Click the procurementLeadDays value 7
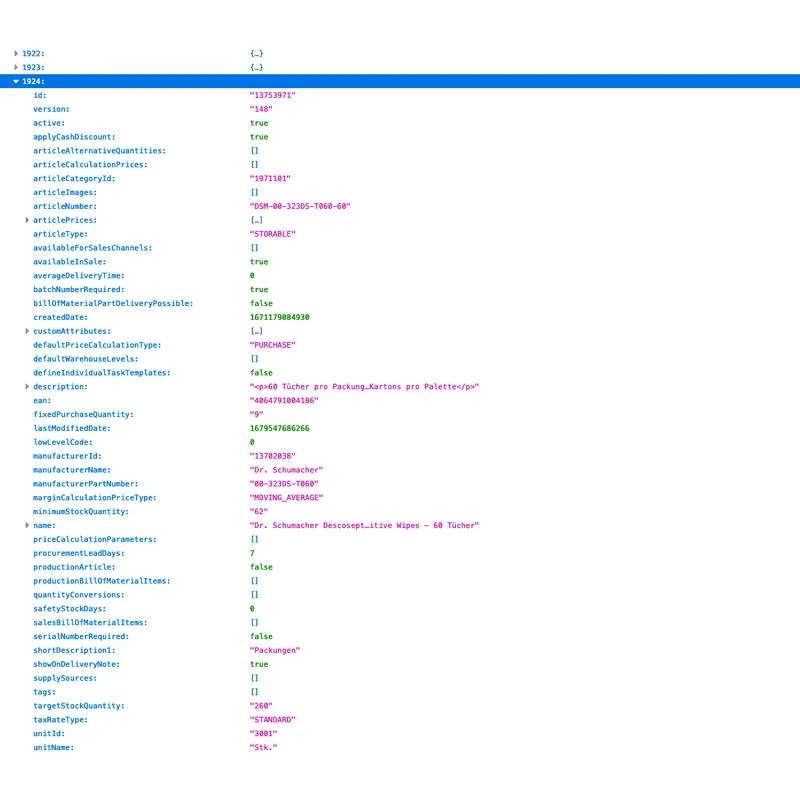 (x=252, y=553)
